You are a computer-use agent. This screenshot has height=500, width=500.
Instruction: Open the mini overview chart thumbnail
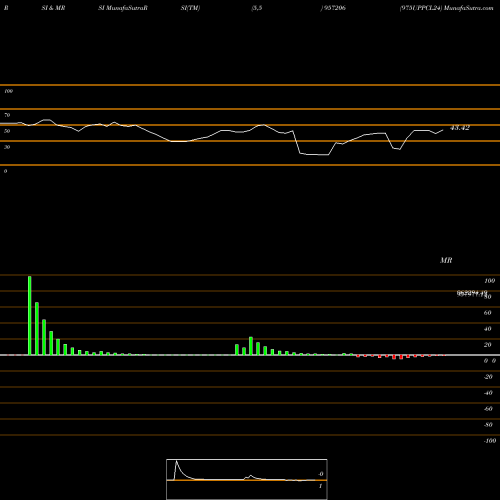pyautogui.click(x=247, y=479)
